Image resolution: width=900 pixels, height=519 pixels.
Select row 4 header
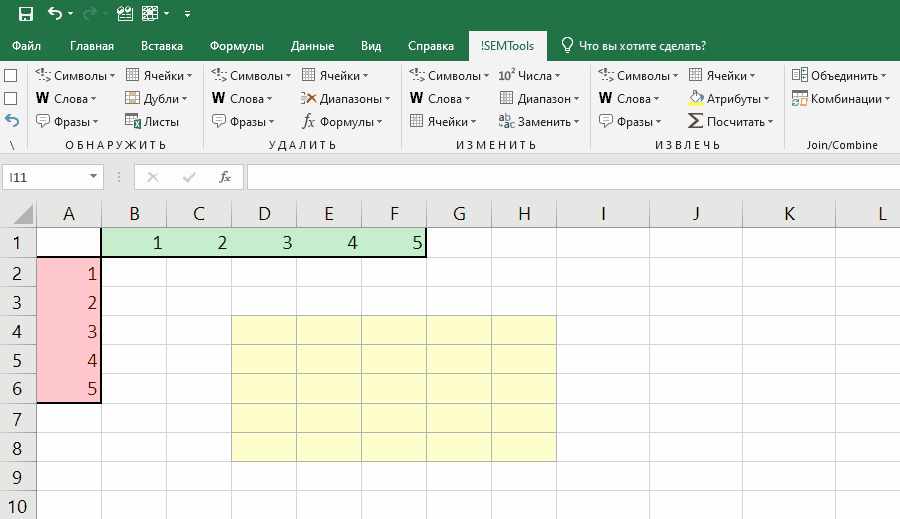[17, 331]
